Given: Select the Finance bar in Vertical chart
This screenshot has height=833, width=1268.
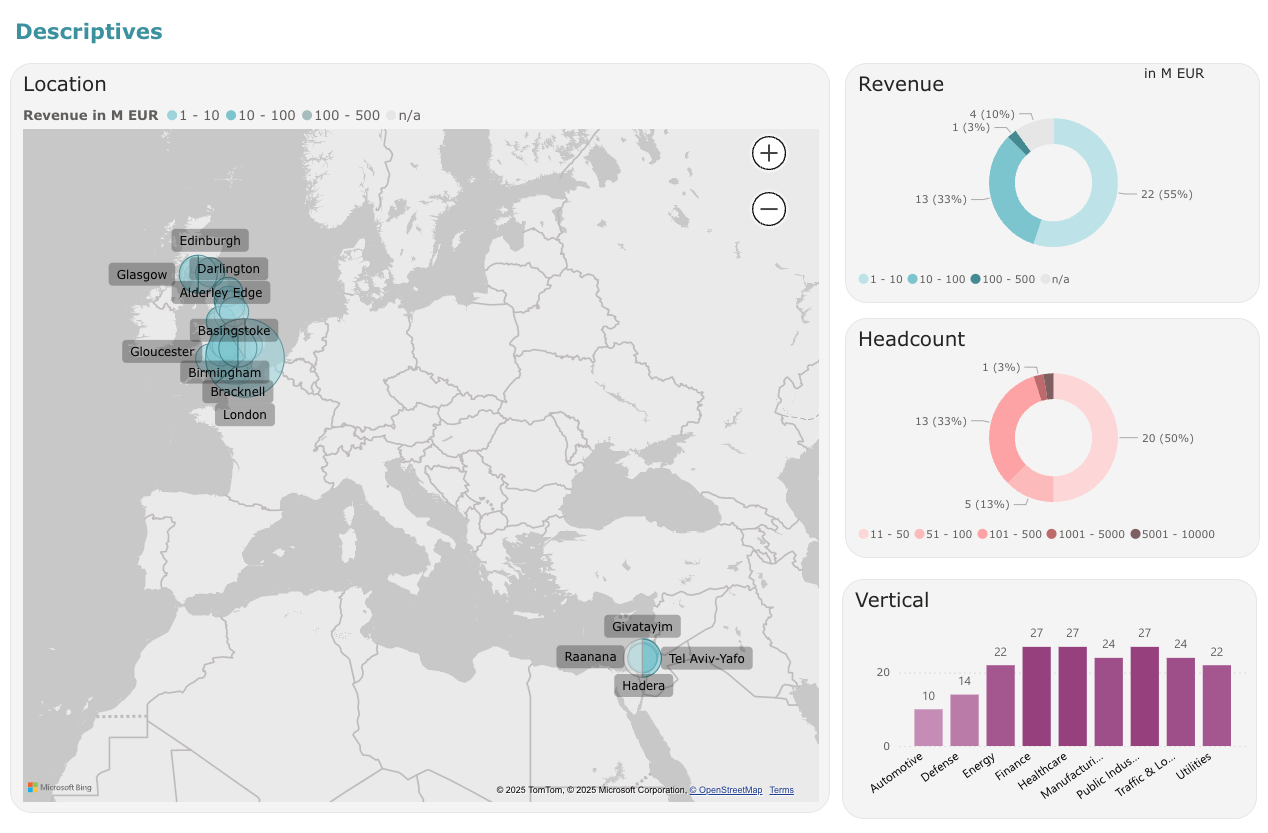Looking at the screenshot, I should pyautogui.click(x=1036, y=696).
